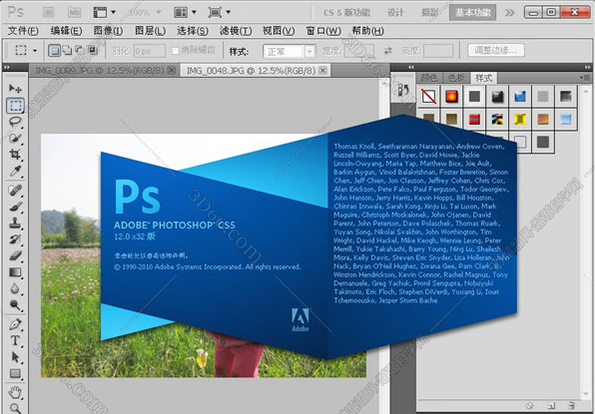The width and height of the screenshot is (595, 414).
Task: Select the Hand tool
Action: [x=15, y=392]
